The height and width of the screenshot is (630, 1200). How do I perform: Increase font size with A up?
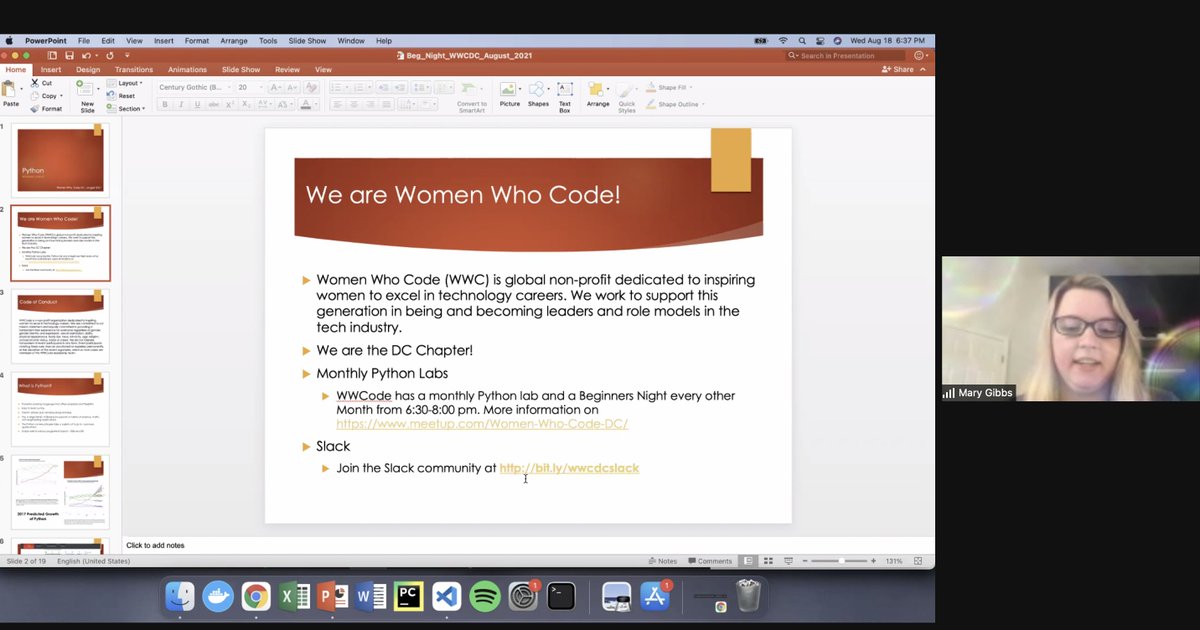275,87
